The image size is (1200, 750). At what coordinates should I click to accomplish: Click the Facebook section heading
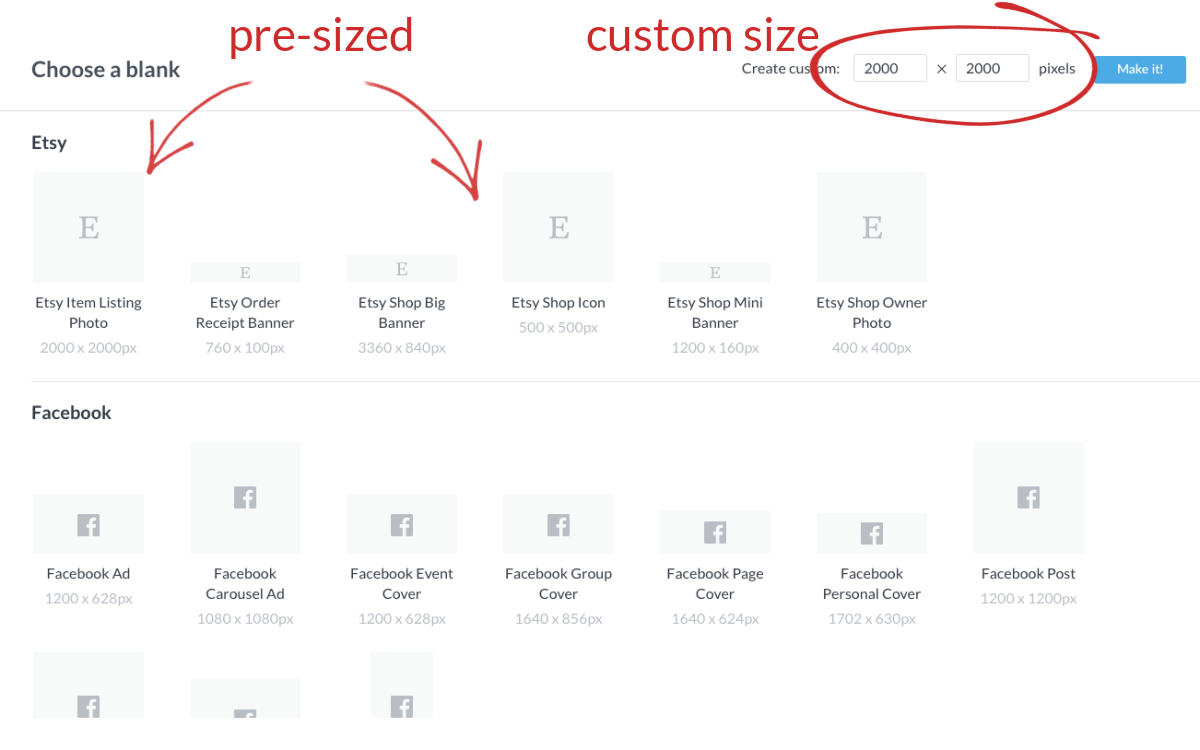[71, 413]
